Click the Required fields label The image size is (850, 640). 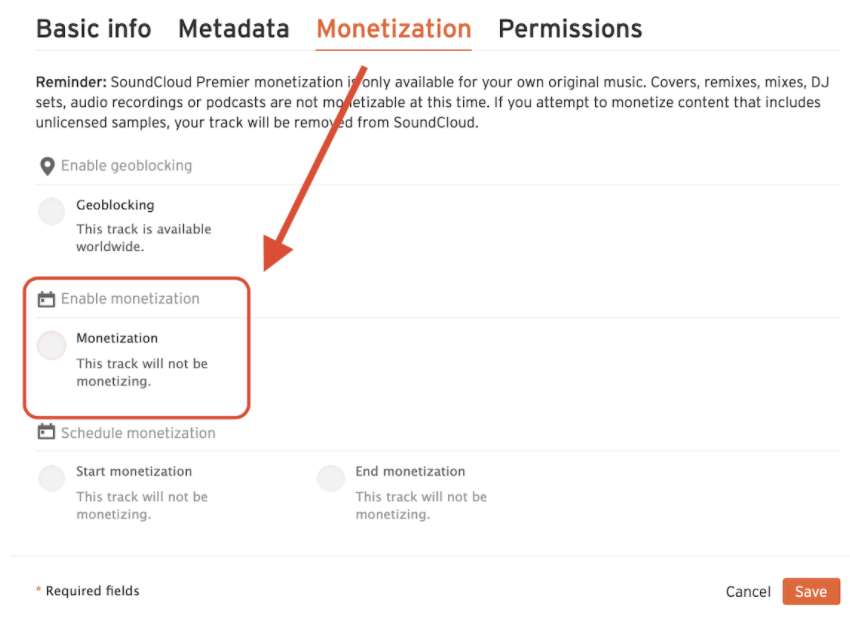[x=88, y=591]
